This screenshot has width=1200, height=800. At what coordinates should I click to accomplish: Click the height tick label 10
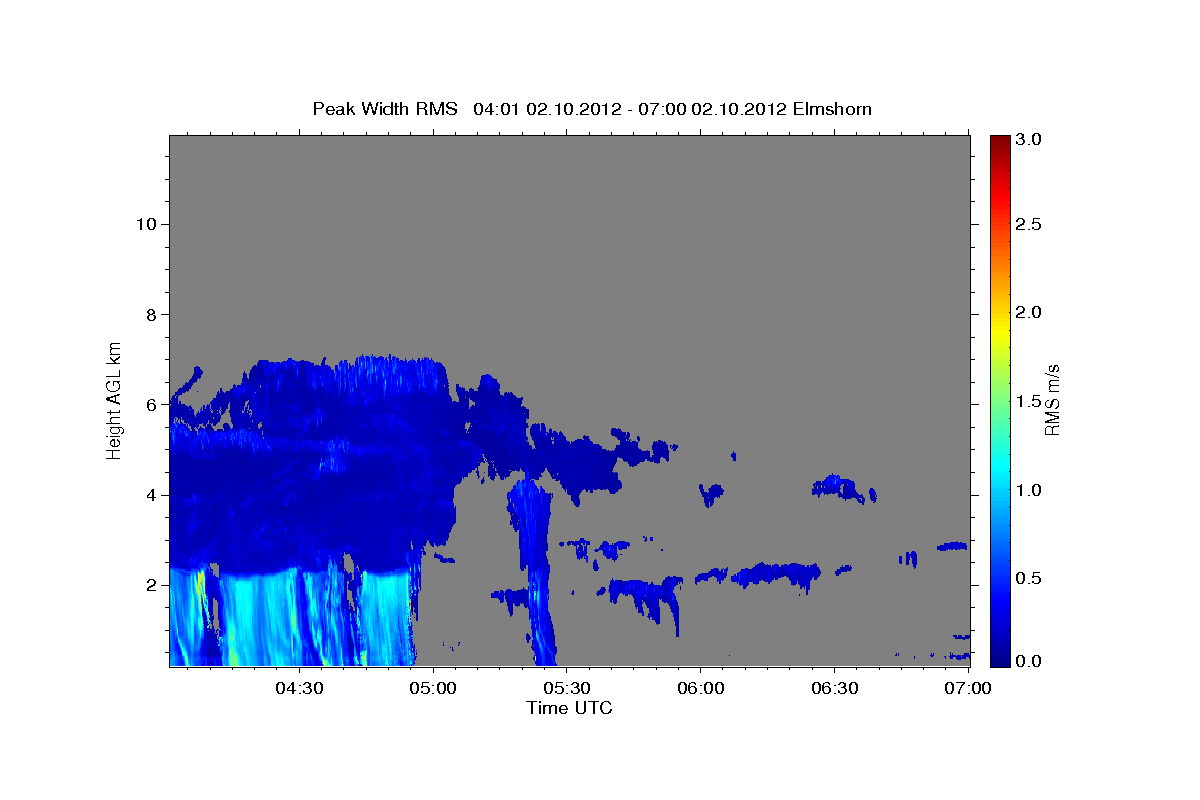pos(145,224)
